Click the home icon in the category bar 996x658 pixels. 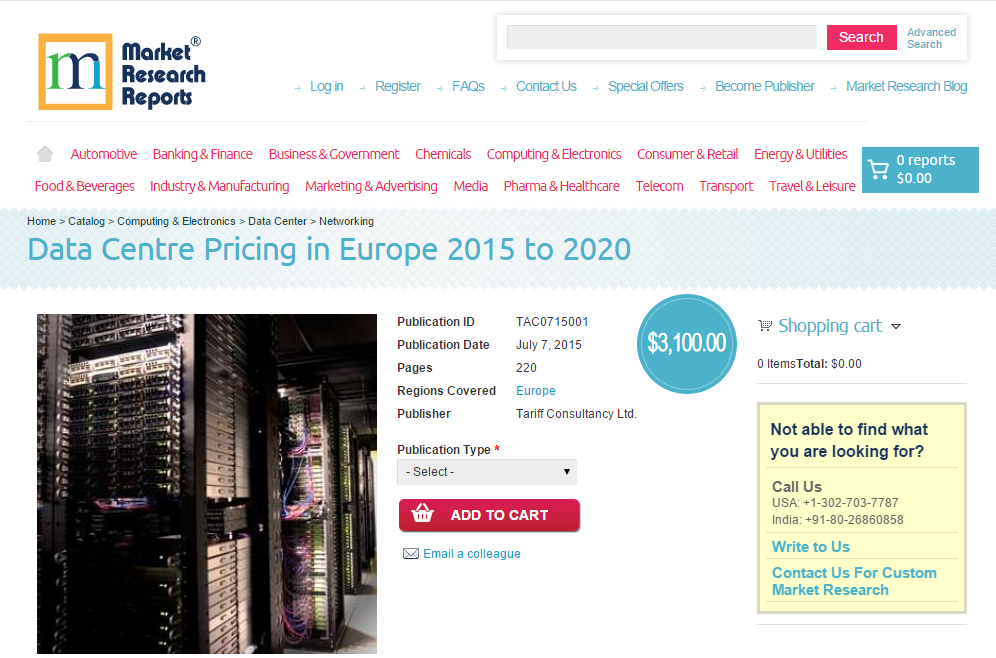pos(44,153)
